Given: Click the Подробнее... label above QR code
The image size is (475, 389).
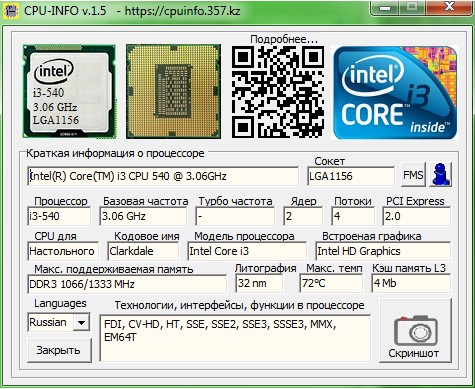Looking at the screenshot, I should [284, 39].
